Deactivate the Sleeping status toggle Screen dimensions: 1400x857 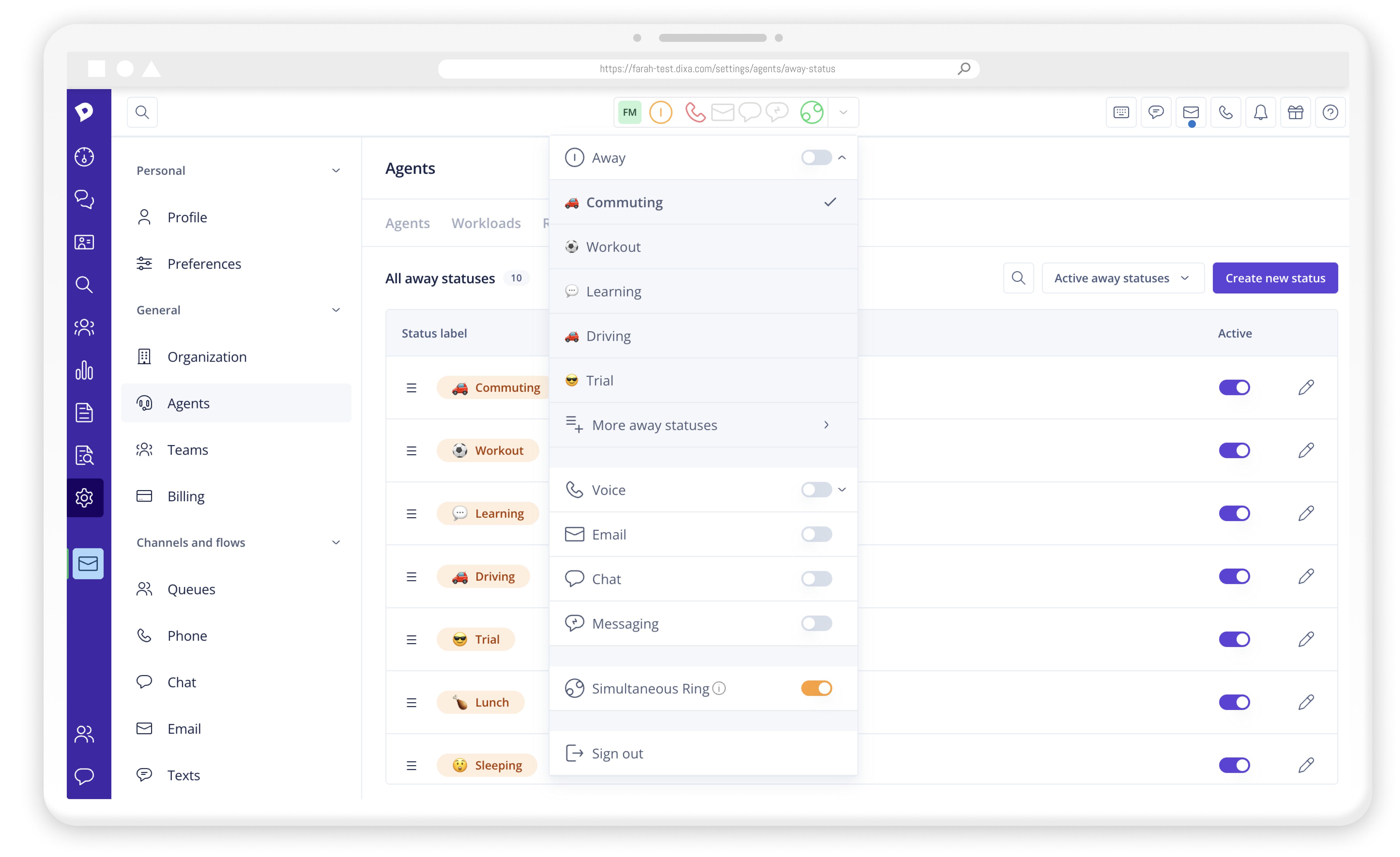click(1234, 765)
